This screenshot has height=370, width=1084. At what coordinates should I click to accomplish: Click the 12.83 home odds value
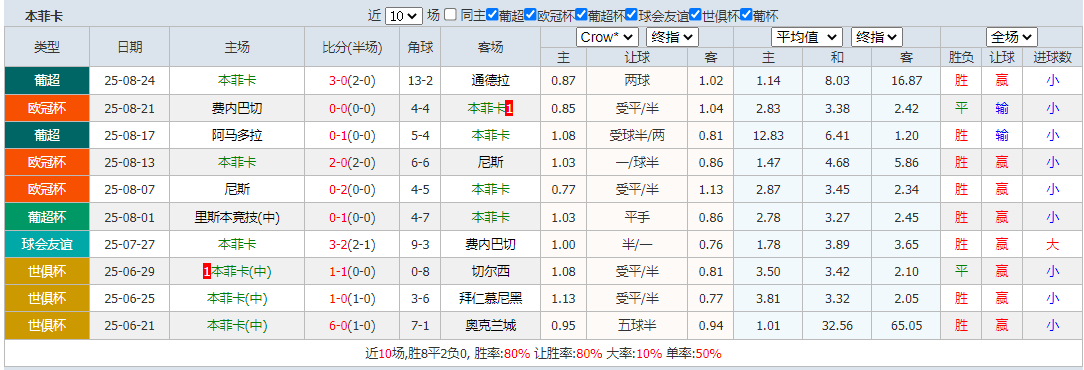tap(768, 136)
